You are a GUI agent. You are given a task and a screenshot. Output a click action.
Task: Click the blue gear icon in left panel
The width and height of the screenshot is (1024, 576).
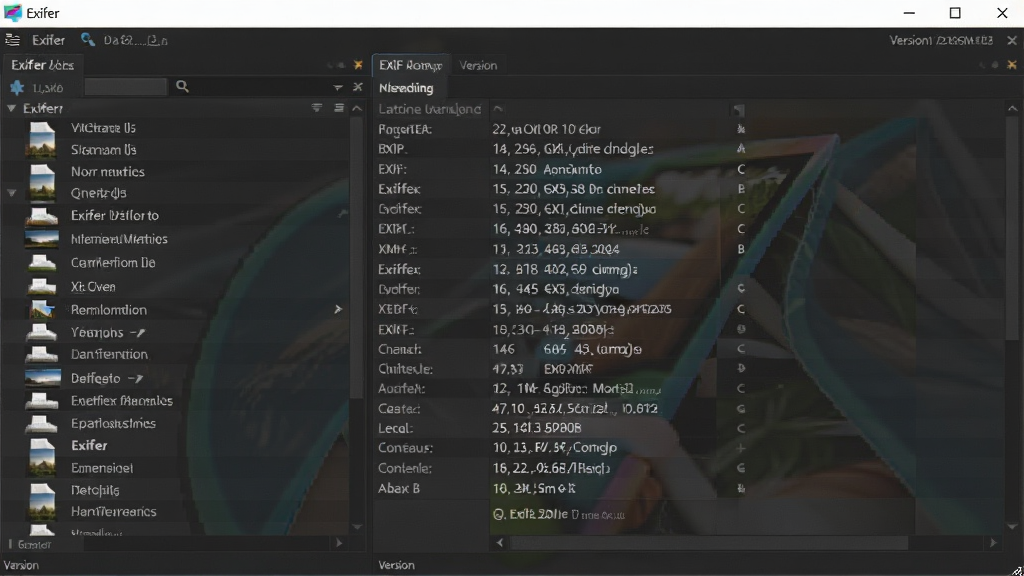coord(17,88)
